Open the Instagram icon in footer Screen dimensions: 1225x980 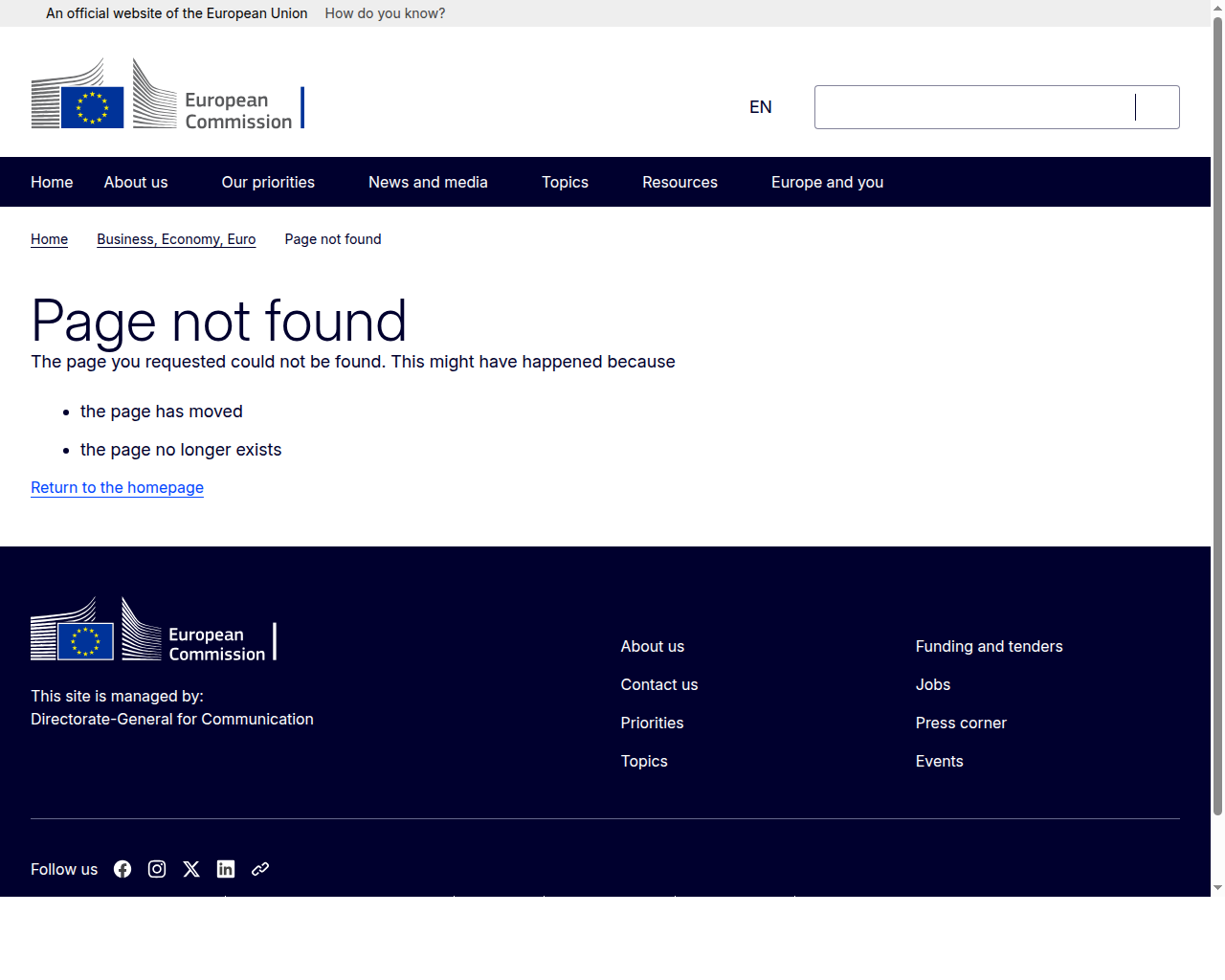point(157,869)
